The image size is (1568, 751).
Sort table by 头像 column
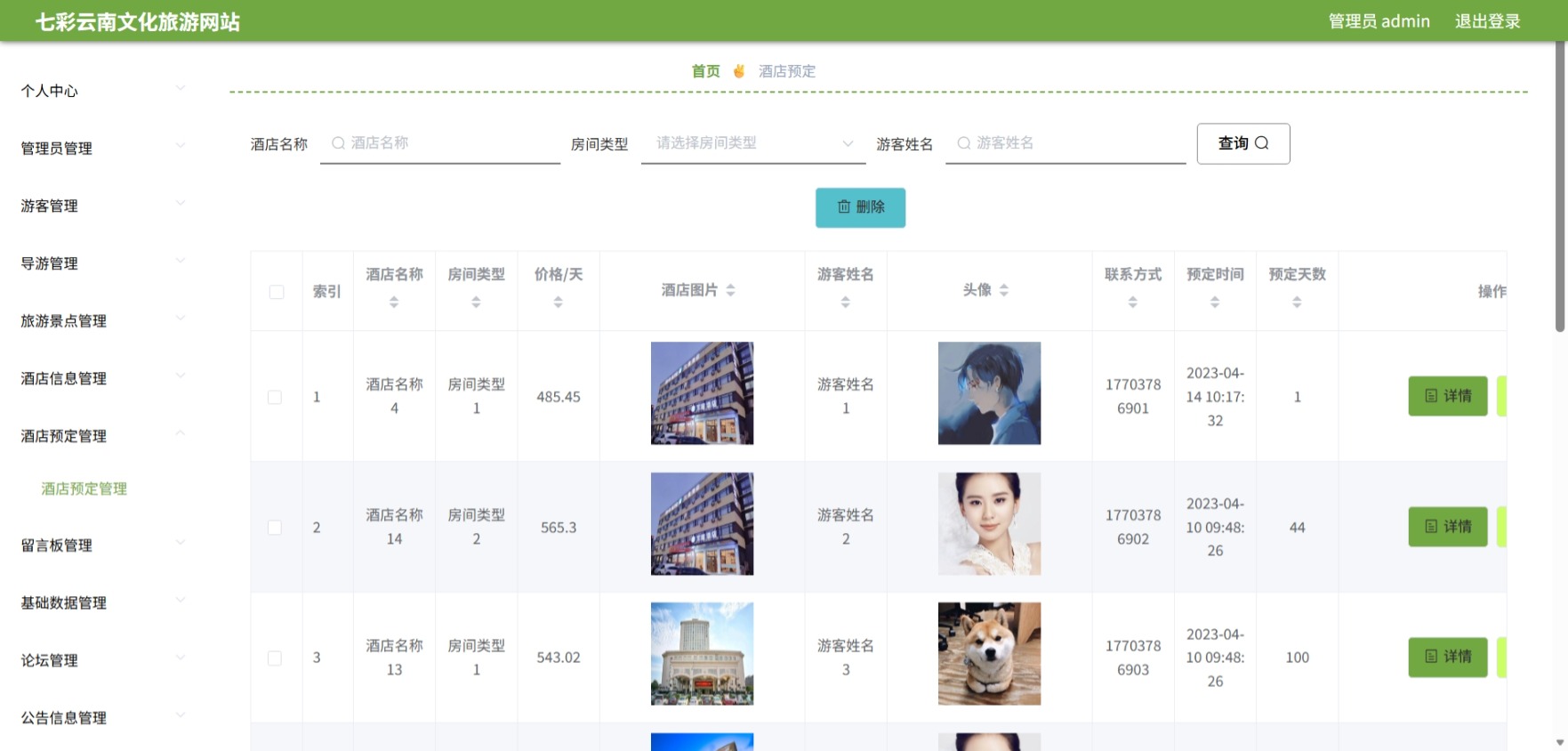click(x=1003, y=290)
